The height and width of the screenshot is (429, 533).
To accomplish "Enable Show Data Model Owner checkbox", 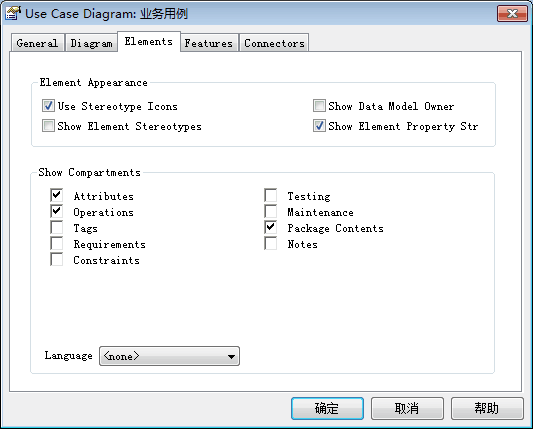I will pyautogui.click(x=319, y=106).
